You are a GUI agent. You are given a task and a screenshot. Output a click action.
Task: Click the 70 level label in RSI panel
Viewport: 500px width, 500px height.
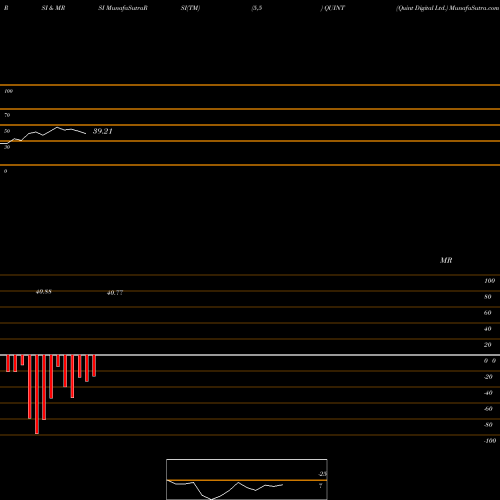tap(7, 115)
